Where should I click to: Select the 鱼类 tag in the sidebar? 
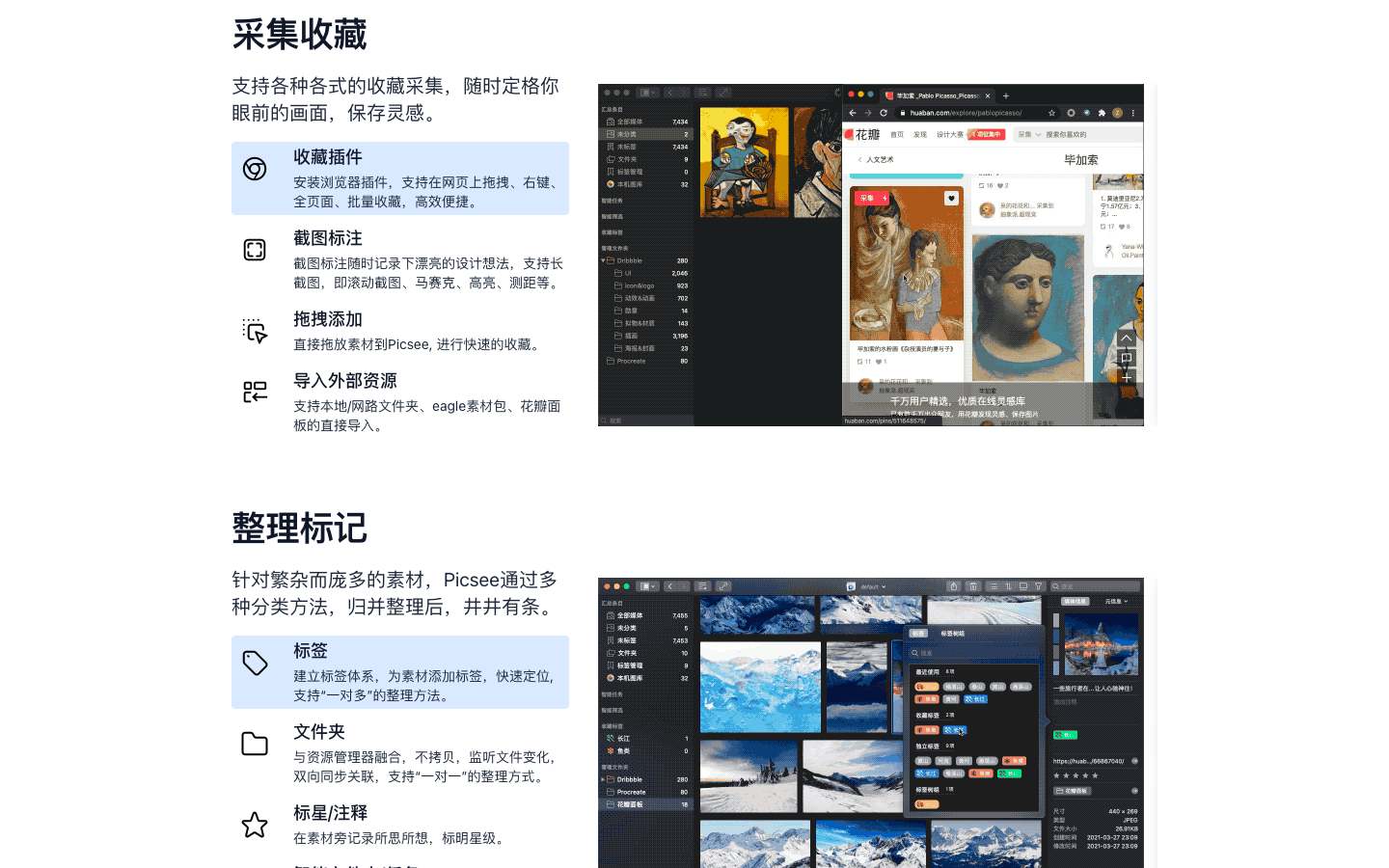click(x=646, y=751)
